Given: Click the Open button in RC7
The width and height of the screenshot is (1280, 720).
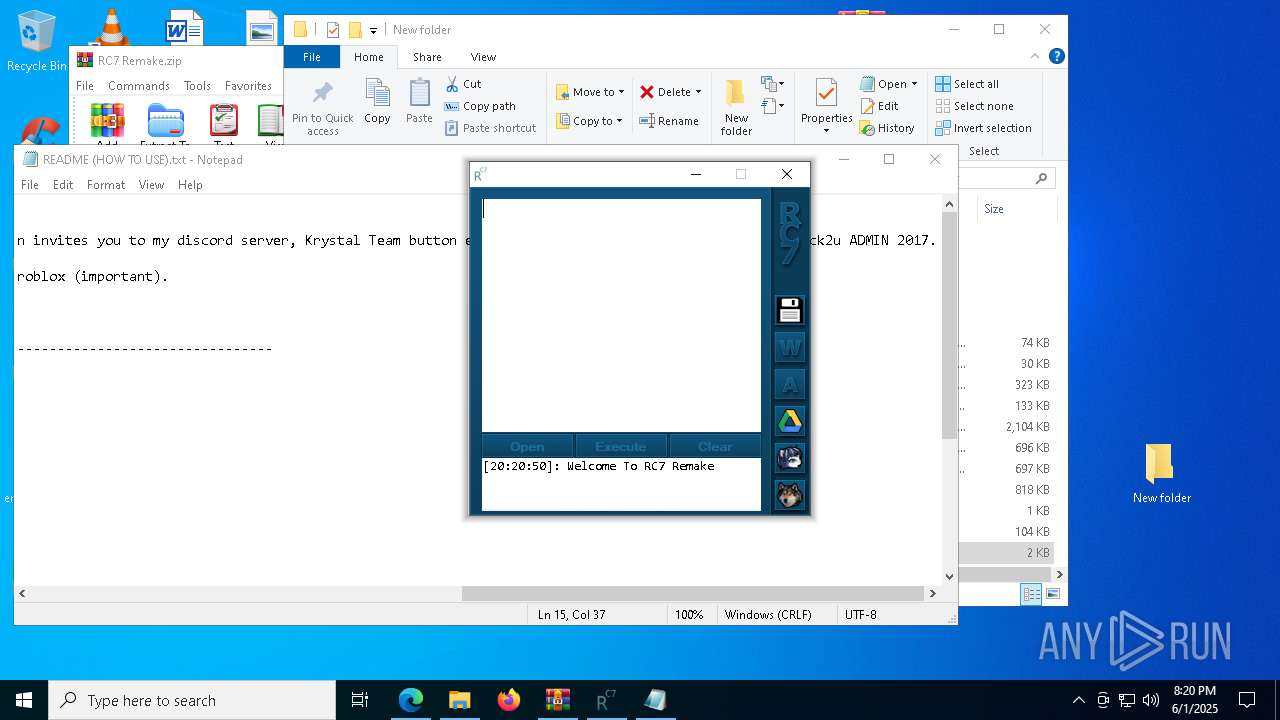Looking at the screenshot, I should click(x=527, y=446).
